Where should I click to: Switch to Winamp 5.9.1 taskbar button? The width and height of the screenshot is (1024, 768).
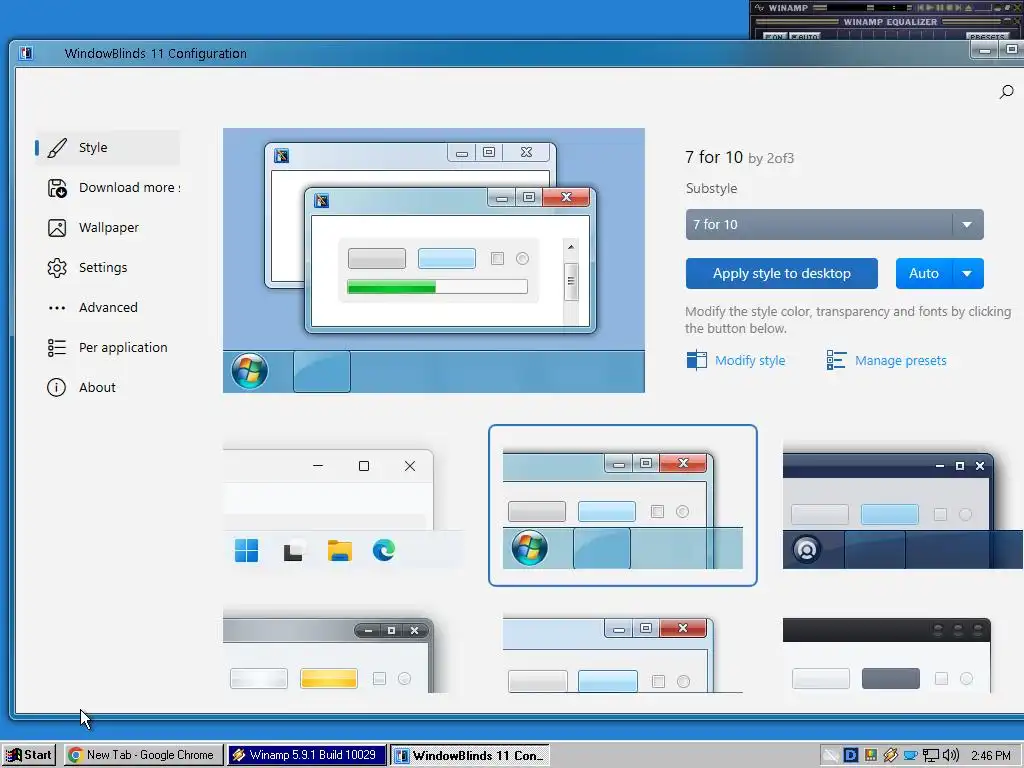click(307, 756)
